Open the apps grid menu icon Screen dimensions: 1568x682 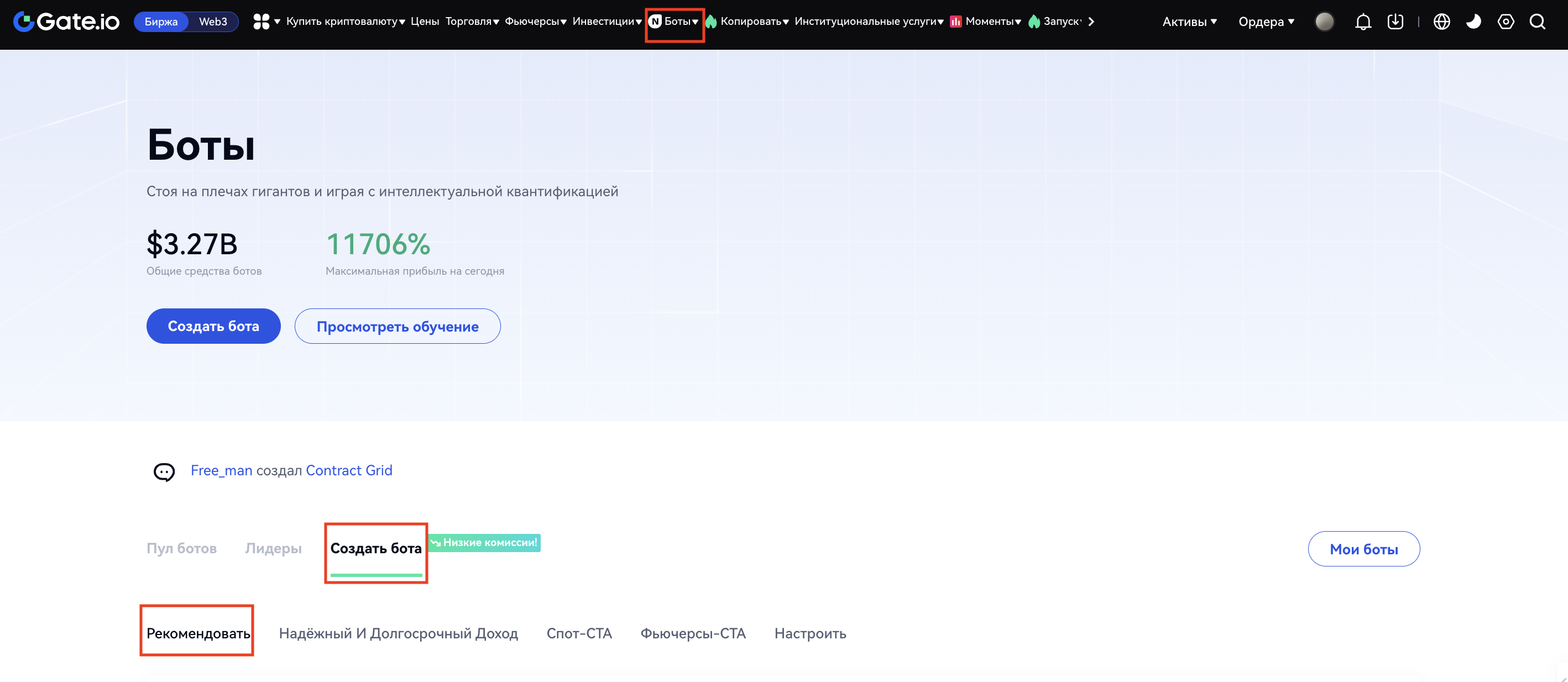261,22
